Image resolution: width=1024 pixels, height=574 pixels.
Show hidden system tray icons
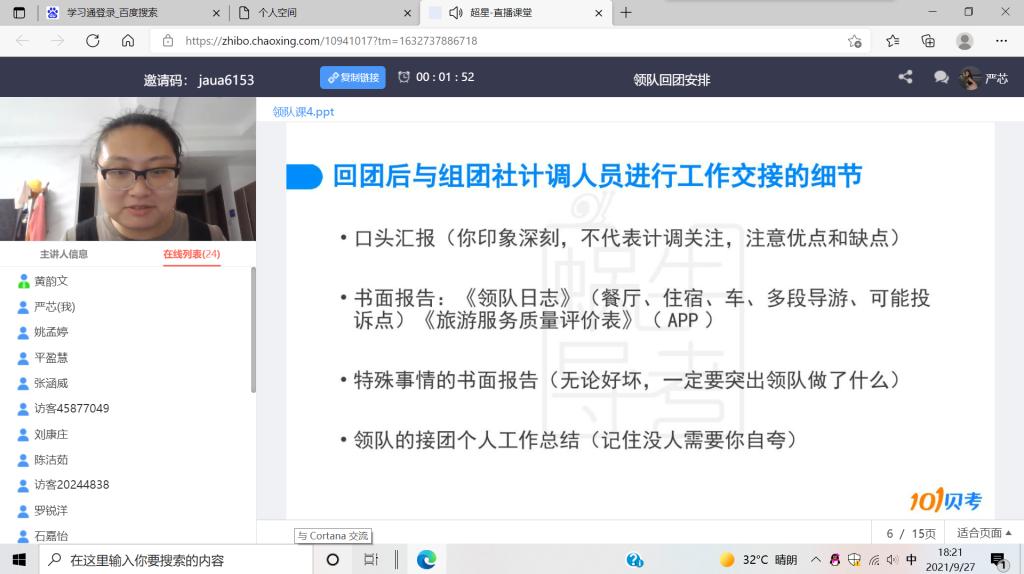point(816,560)
